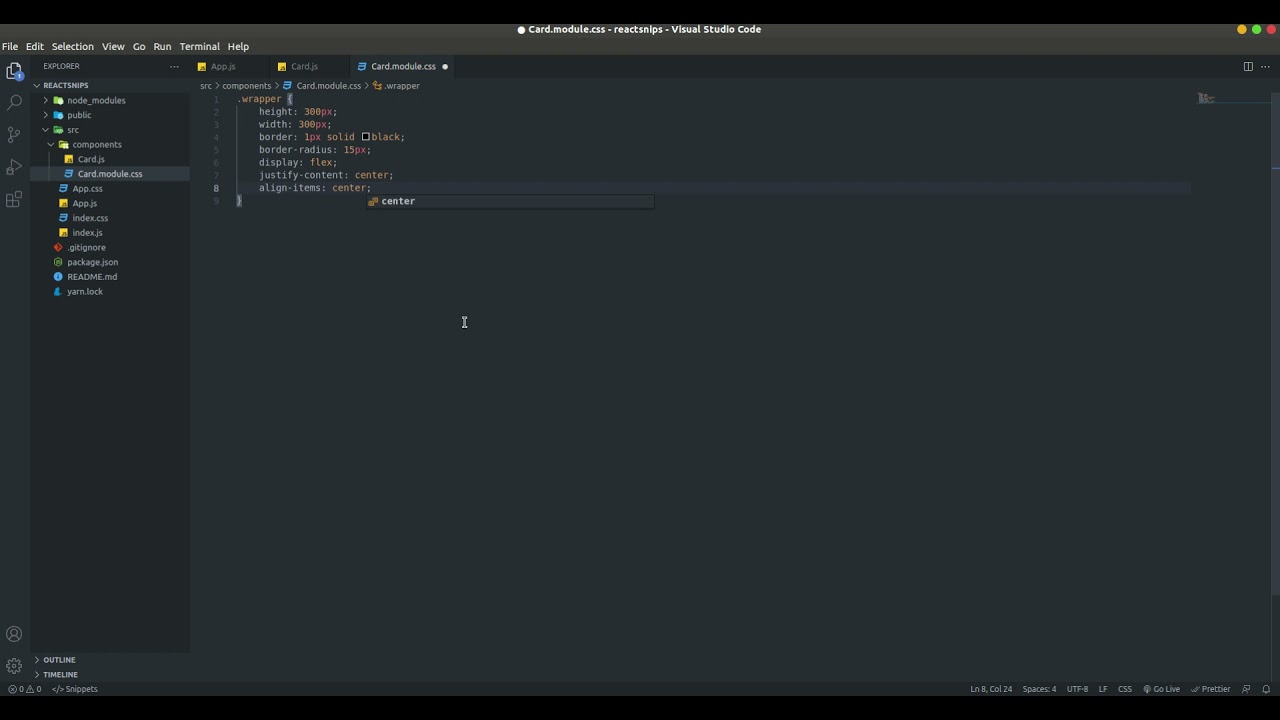1280x720 pixels.
Task: Open the notifications bell
Action: 1266,689
